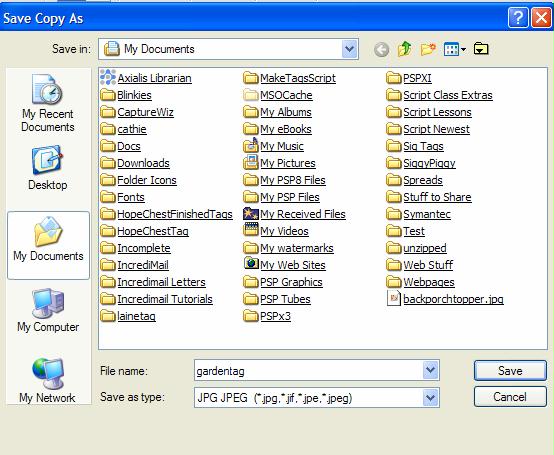Select the backporchtopper.jpg file

[445, 299]
